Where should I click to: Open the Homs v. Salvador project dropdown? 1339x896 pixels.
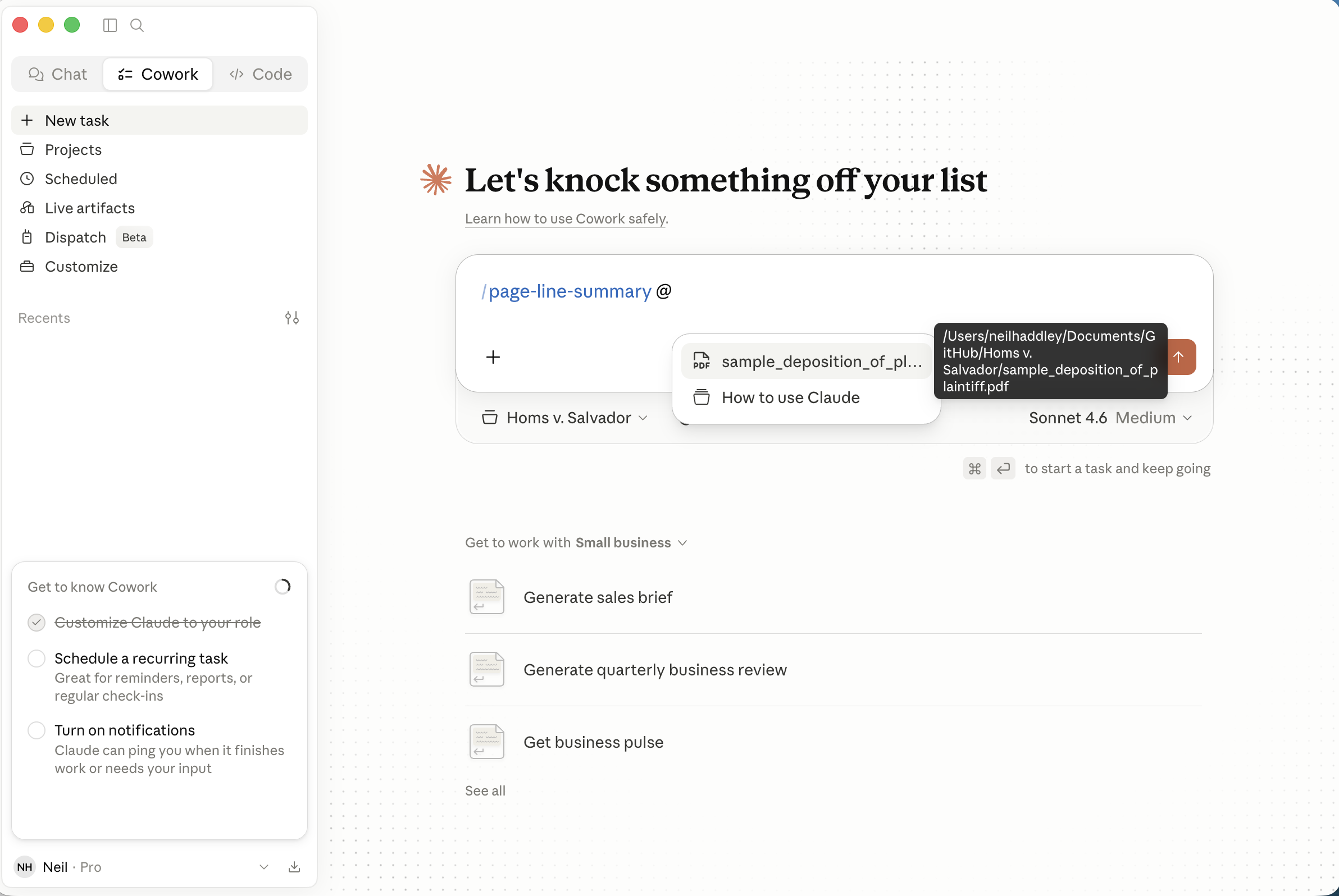(x=565, y=418)
